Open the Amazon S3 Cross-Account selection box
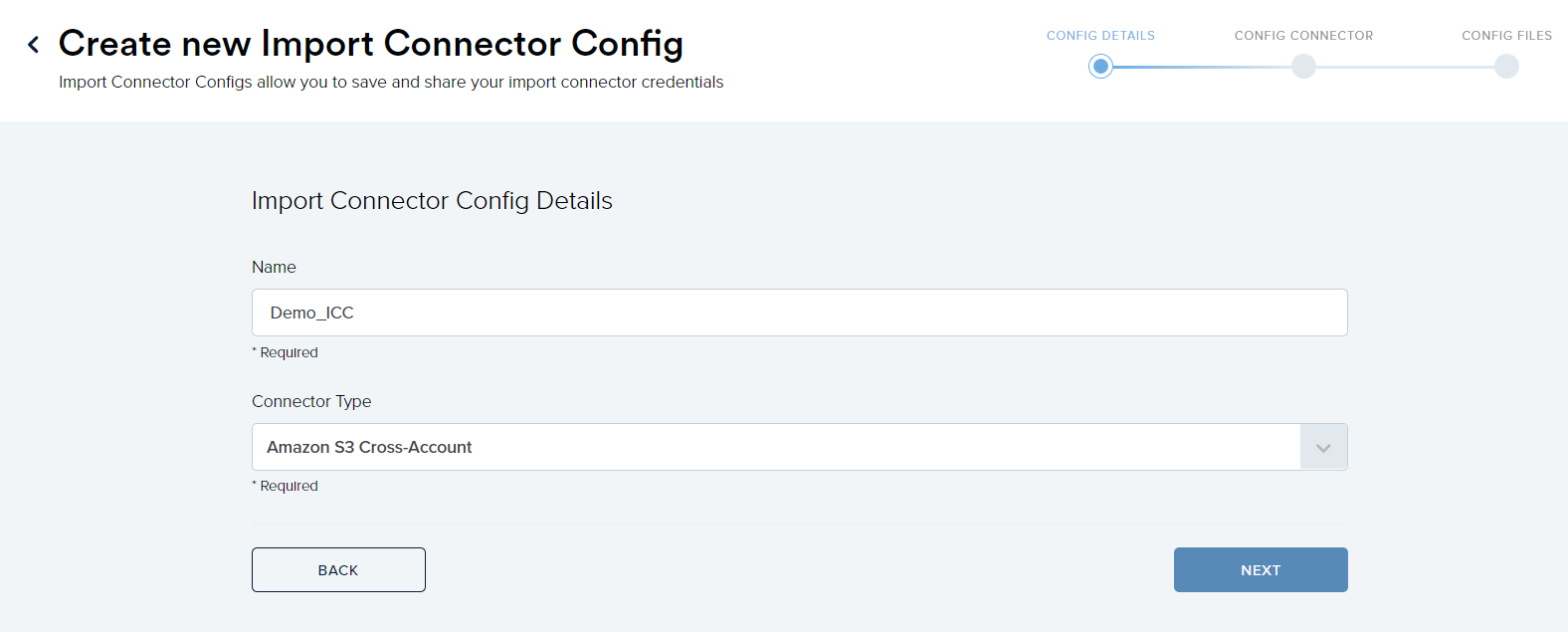1568x632 pixels. coord(776,447)
